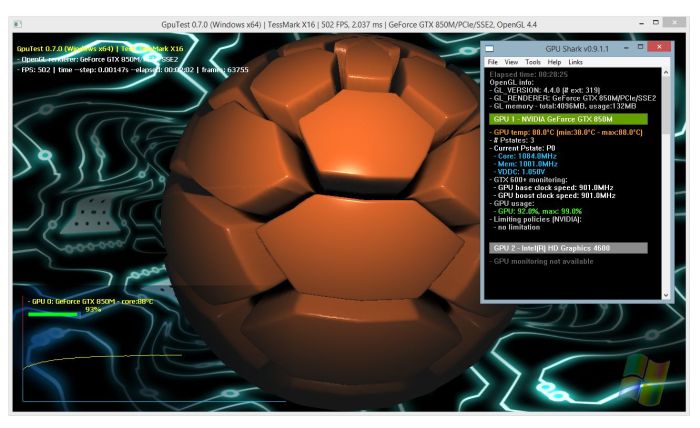Click GPU Shark scrollbar down arrow
This screenshot has width=700, height=428.
click(x=666, y=295)
